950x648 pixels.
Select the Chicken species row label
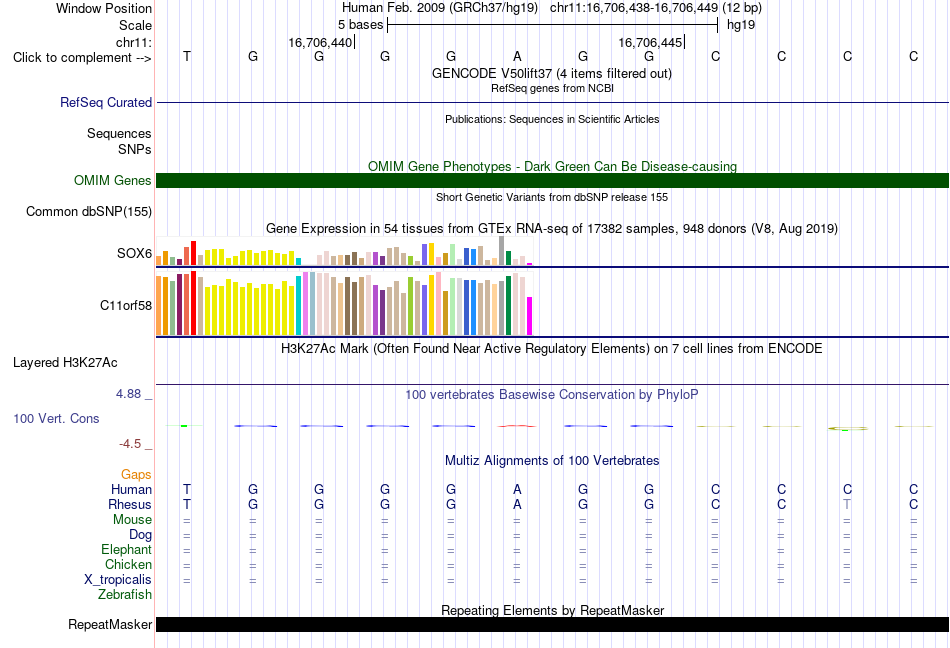coord(128,564)
